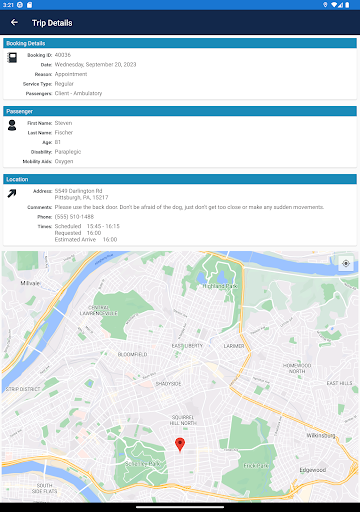The height and width of the screenshot is (512, 360).
Task: Tap the red map pin marker
Action: coord(180,445)
